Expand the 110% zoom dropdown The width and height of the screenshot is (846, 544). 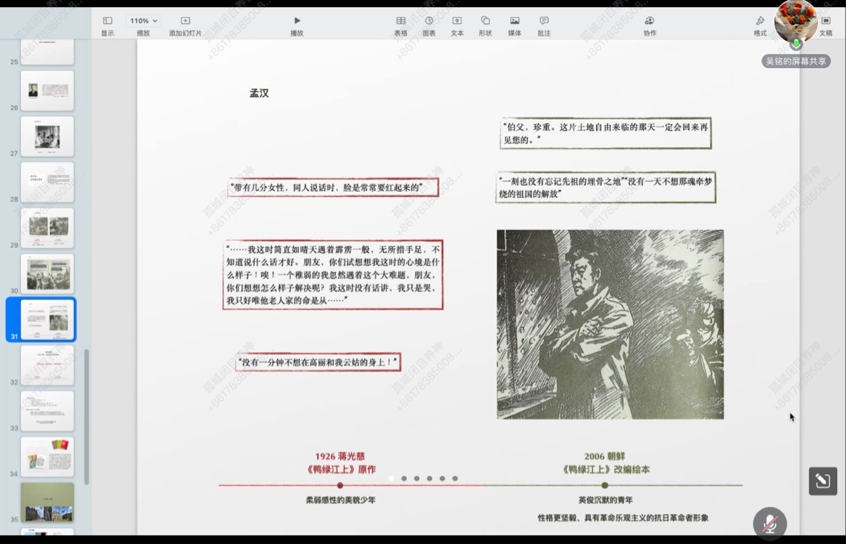pyautogui.click(x=143, y=21)
